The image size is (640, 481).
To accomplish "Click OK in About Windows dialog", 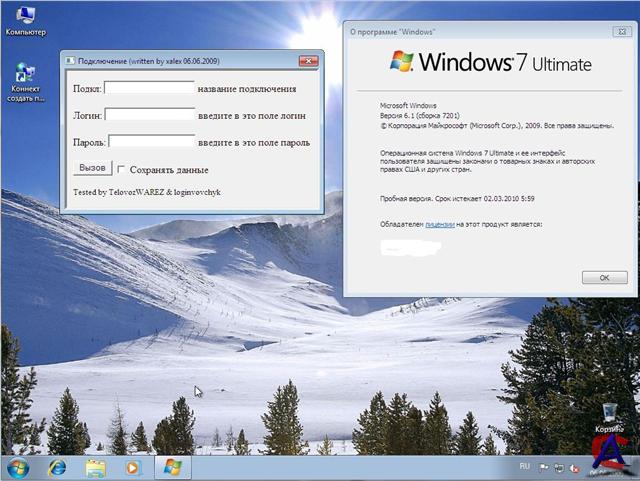I will click(604, 277).
